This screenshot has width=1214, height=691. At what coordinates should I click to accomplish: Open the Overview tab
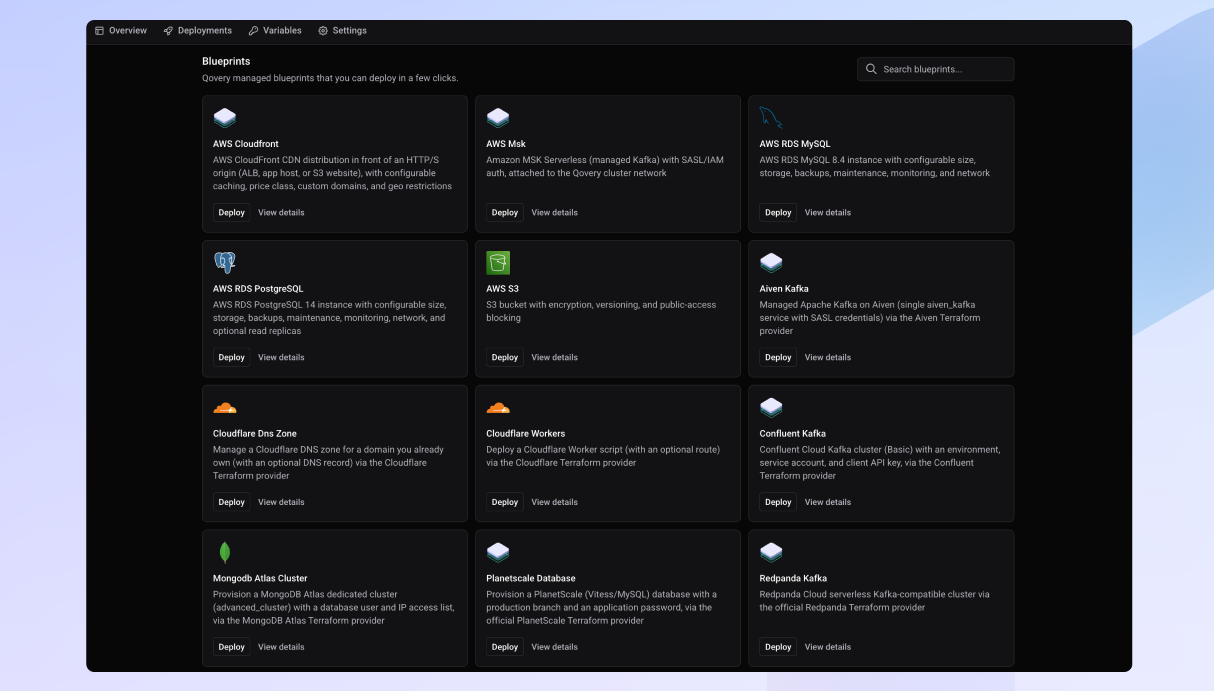point(121,31)
